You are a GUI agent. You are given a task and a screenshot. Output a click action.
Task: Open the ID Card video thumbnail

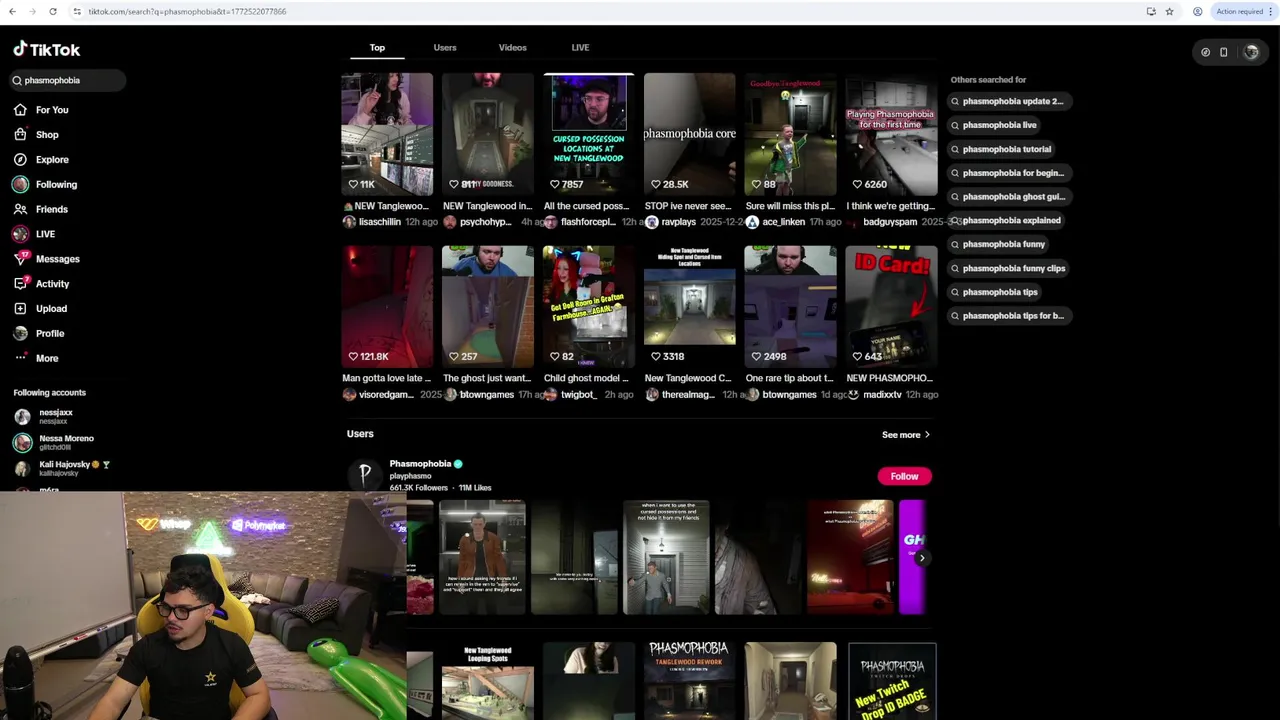coord(892,307)
